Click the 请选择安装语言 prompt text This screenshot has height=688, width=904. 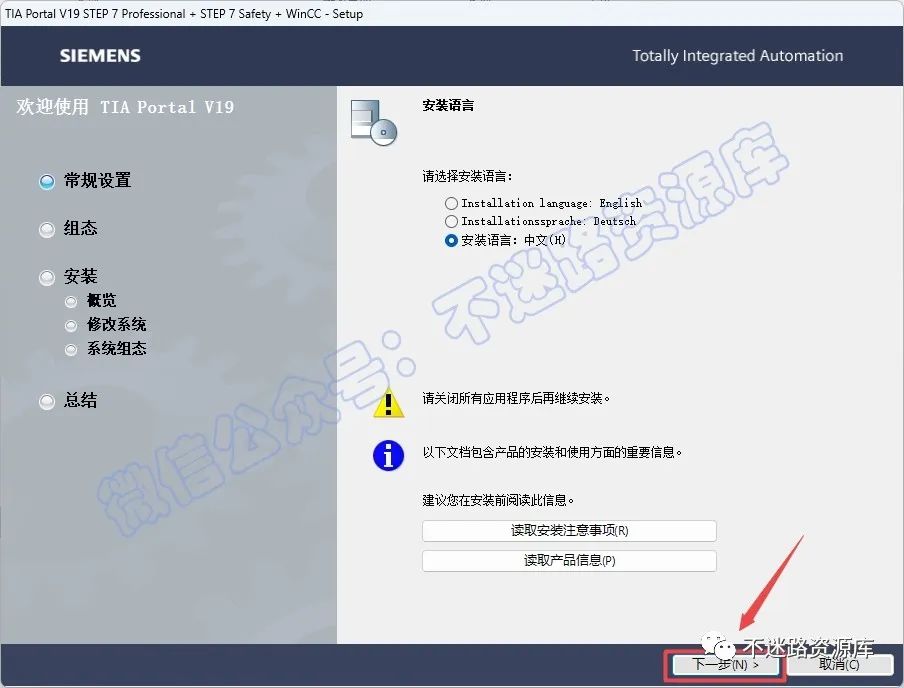click(x=468, y=176)
